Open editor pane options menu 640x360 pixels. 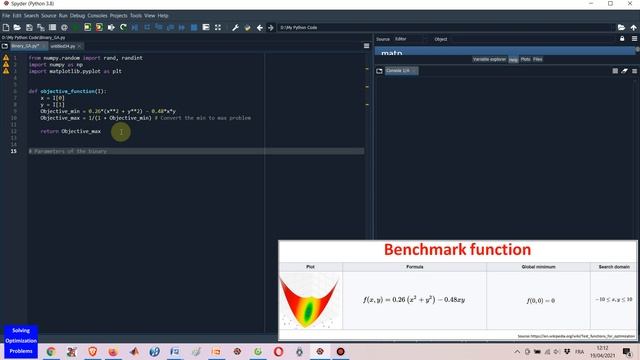tap(366, 46)
